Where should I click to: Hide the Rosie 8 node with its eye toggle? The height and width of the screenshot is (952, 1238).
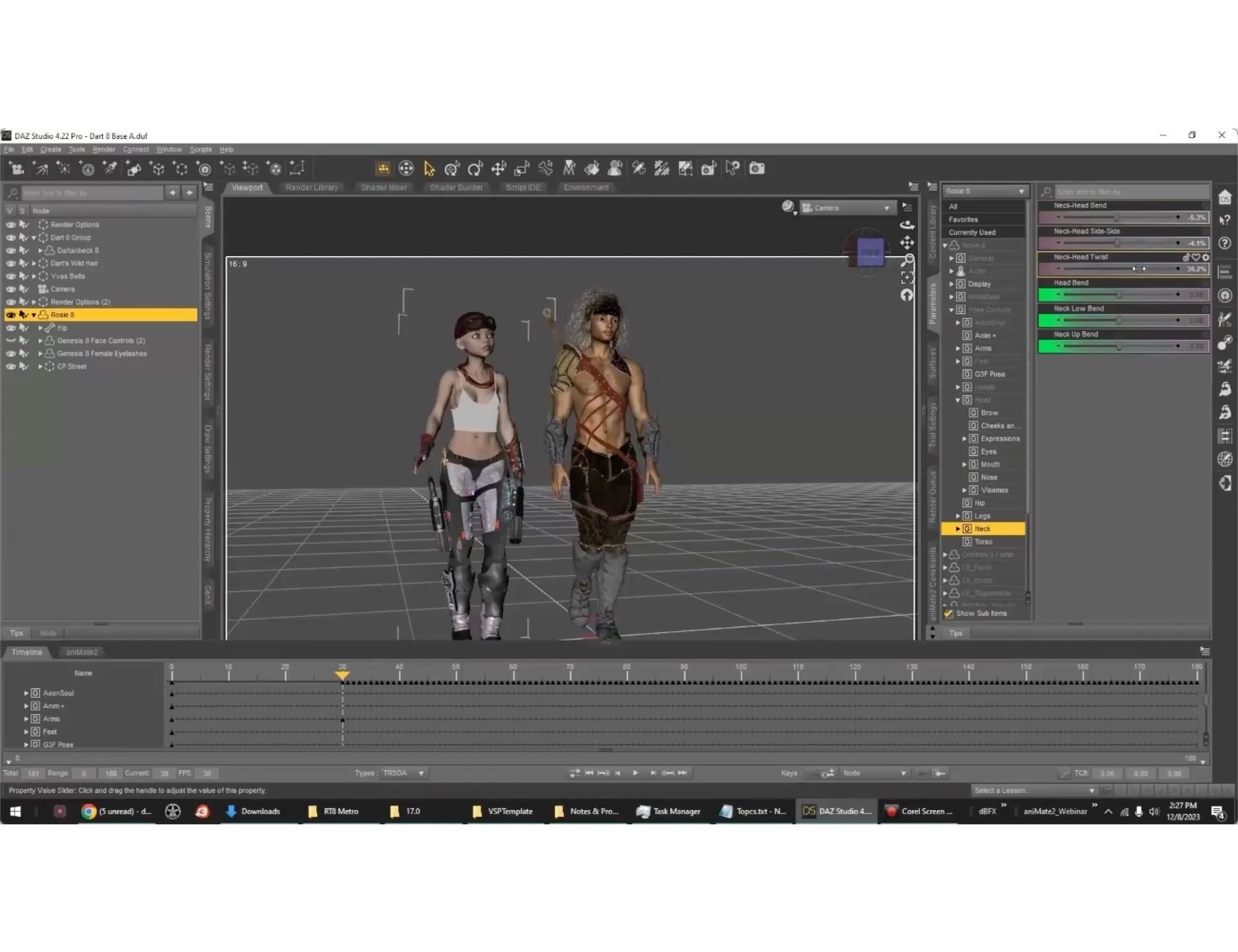tap(10, 314)
